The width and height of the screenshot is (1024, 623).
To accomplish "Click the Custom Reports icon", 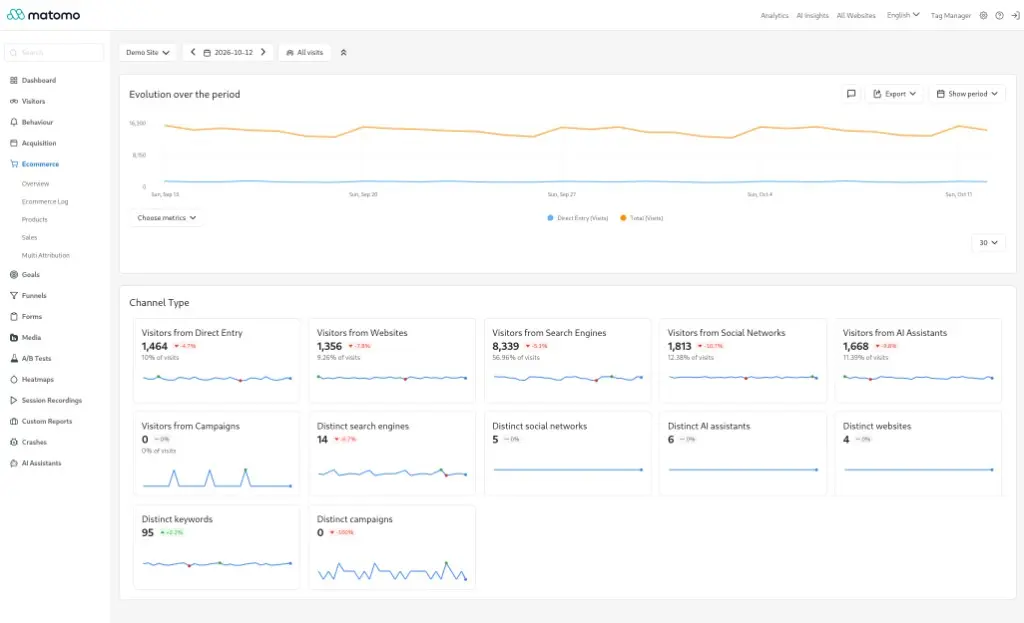I will 14,421.
